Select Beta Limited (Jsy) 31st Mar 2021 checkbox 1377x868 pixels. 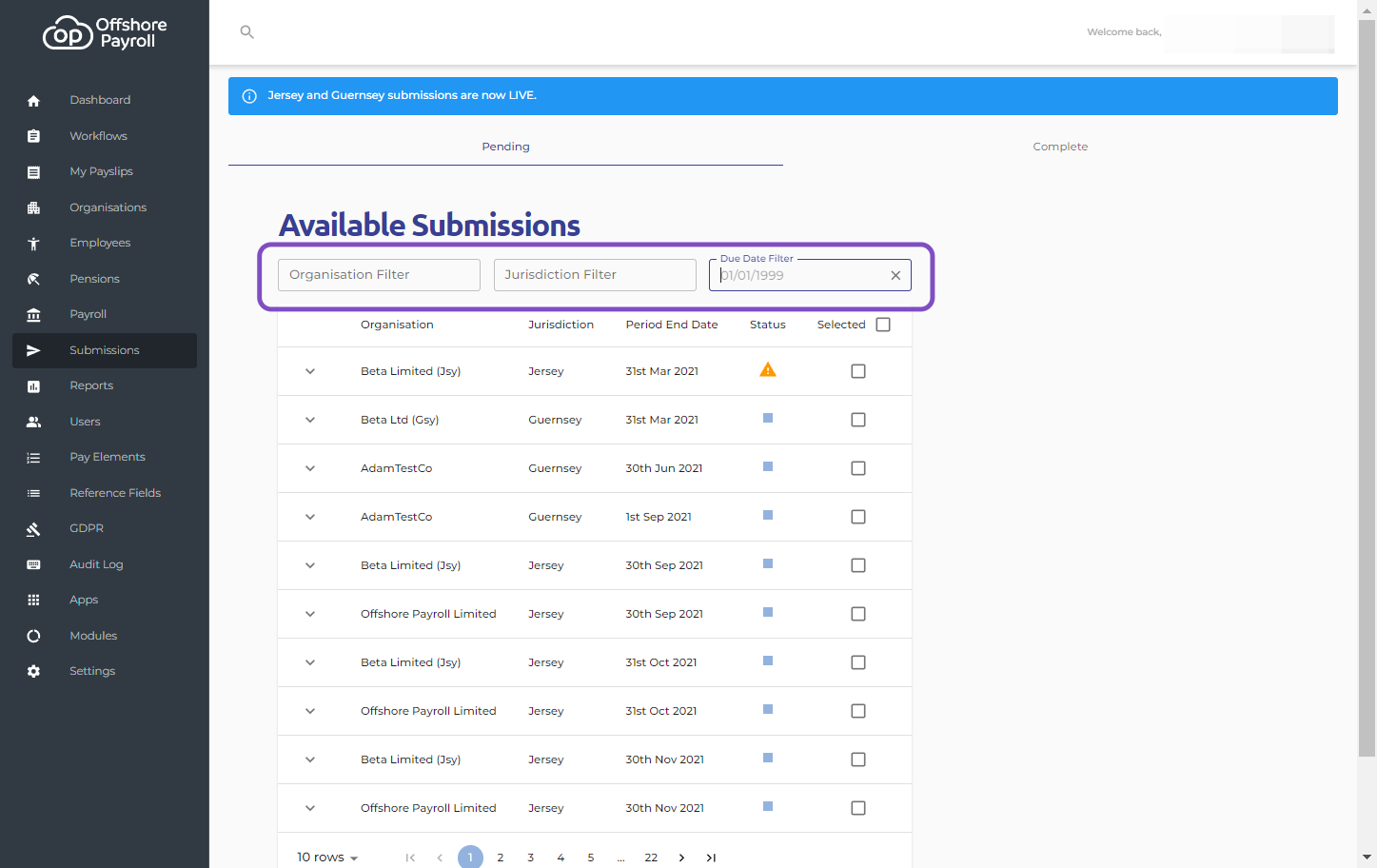[858, 371]
